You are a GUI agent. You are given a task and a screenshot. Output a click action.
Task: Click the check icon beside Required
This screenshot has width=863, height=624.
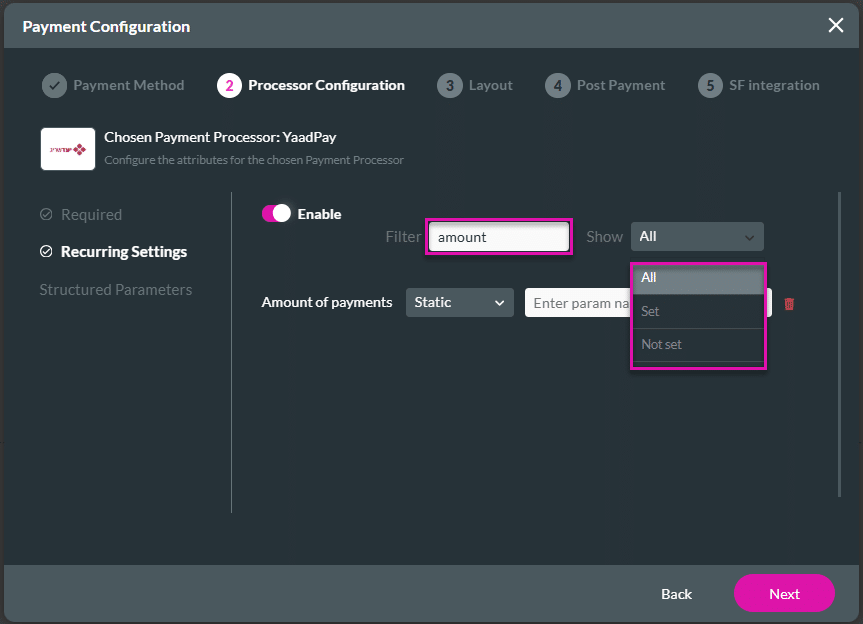point(46,215)
